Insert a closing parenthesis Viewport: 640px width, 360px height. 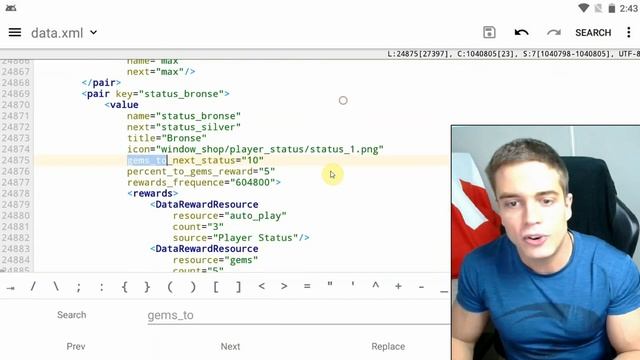click(x=193, y=287)
